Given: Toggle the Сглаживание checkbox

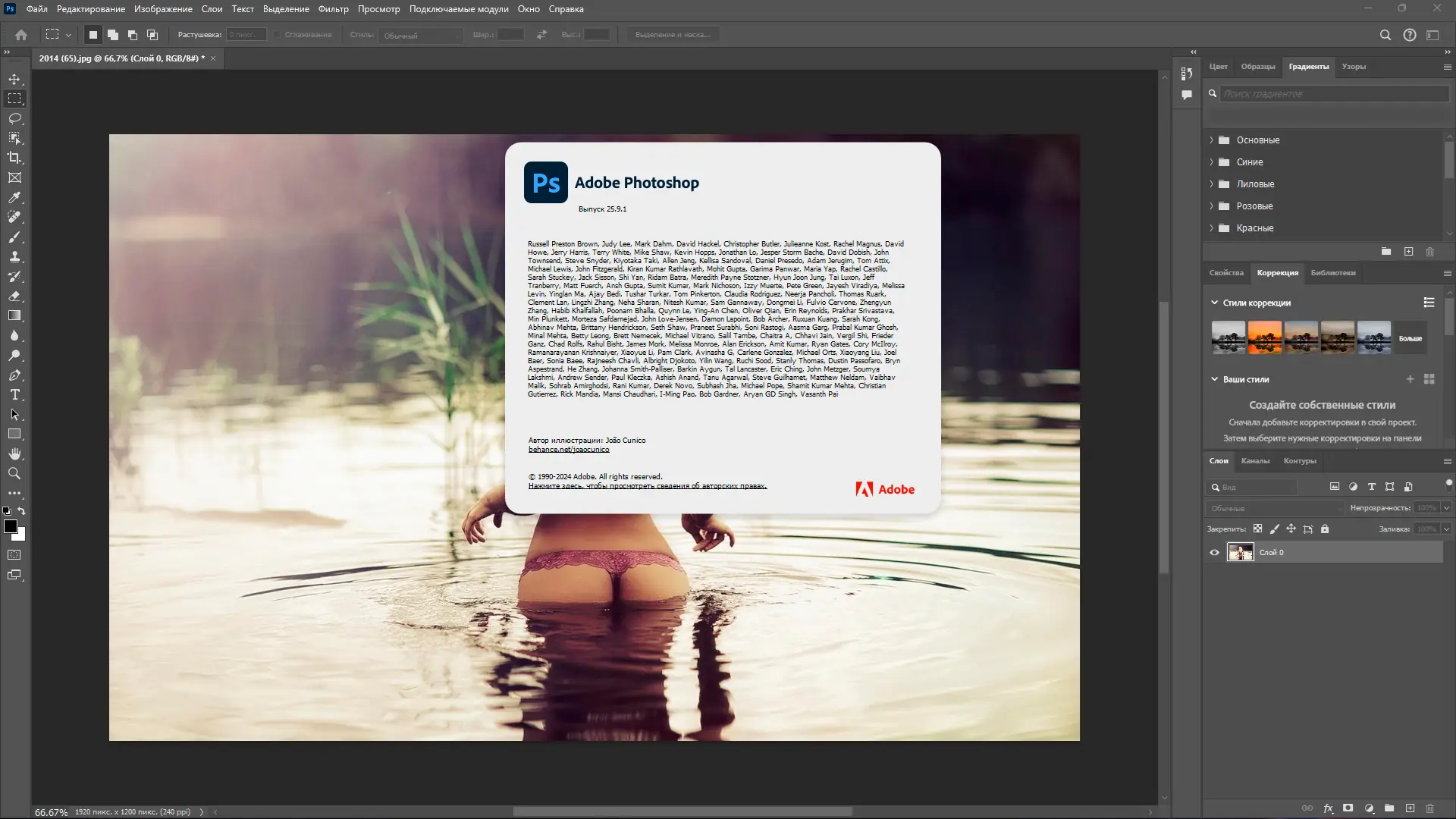Looking at the screenshot, I should tap(278, 35).
